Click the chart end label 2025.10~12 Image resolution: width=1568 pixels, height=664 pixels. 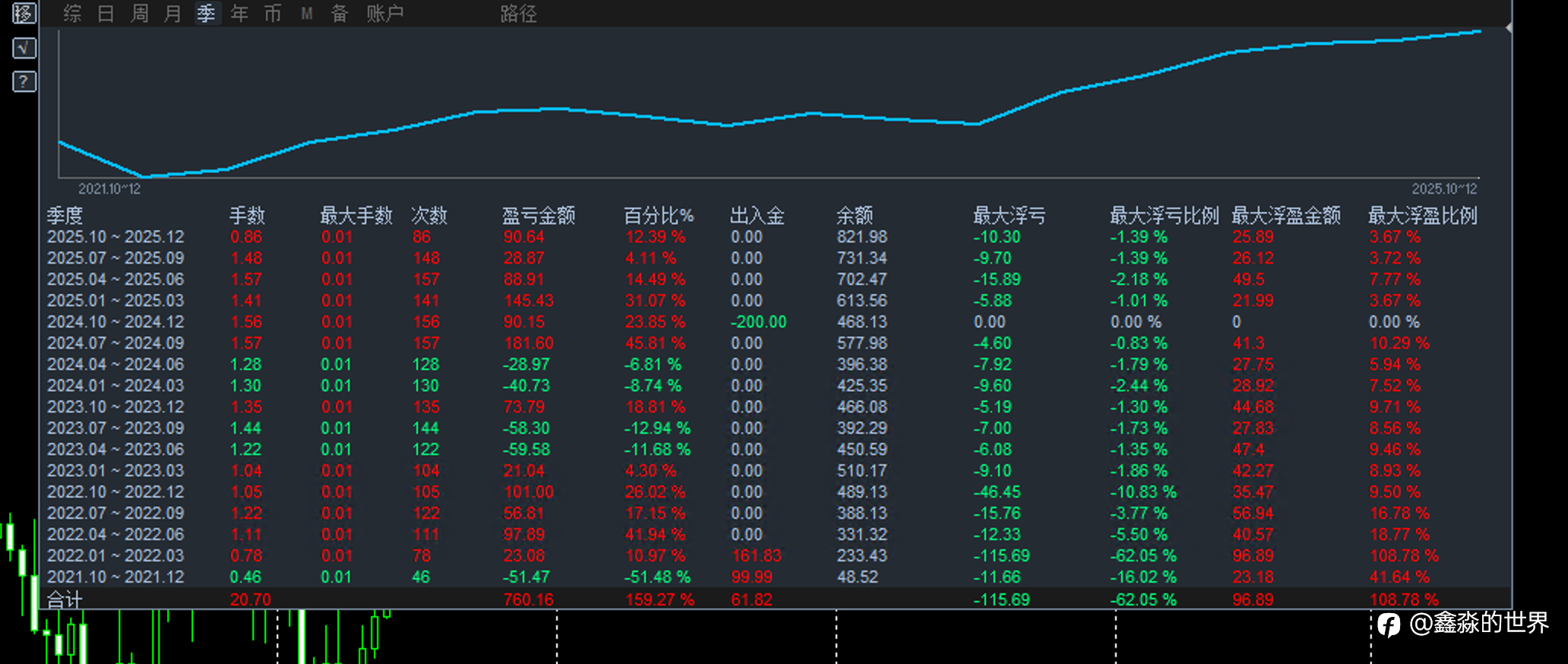point(1445,188)
